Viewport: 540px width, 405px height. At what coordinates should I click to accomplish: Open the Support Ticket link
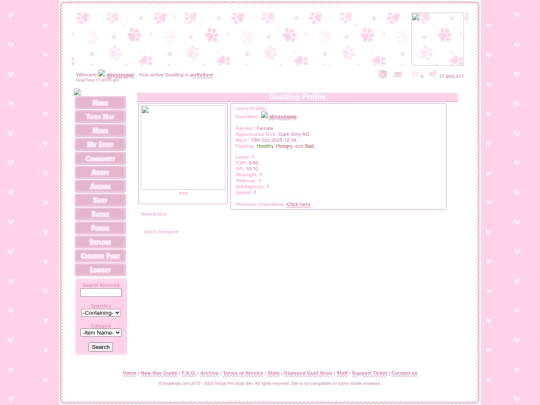coord(369,373)
